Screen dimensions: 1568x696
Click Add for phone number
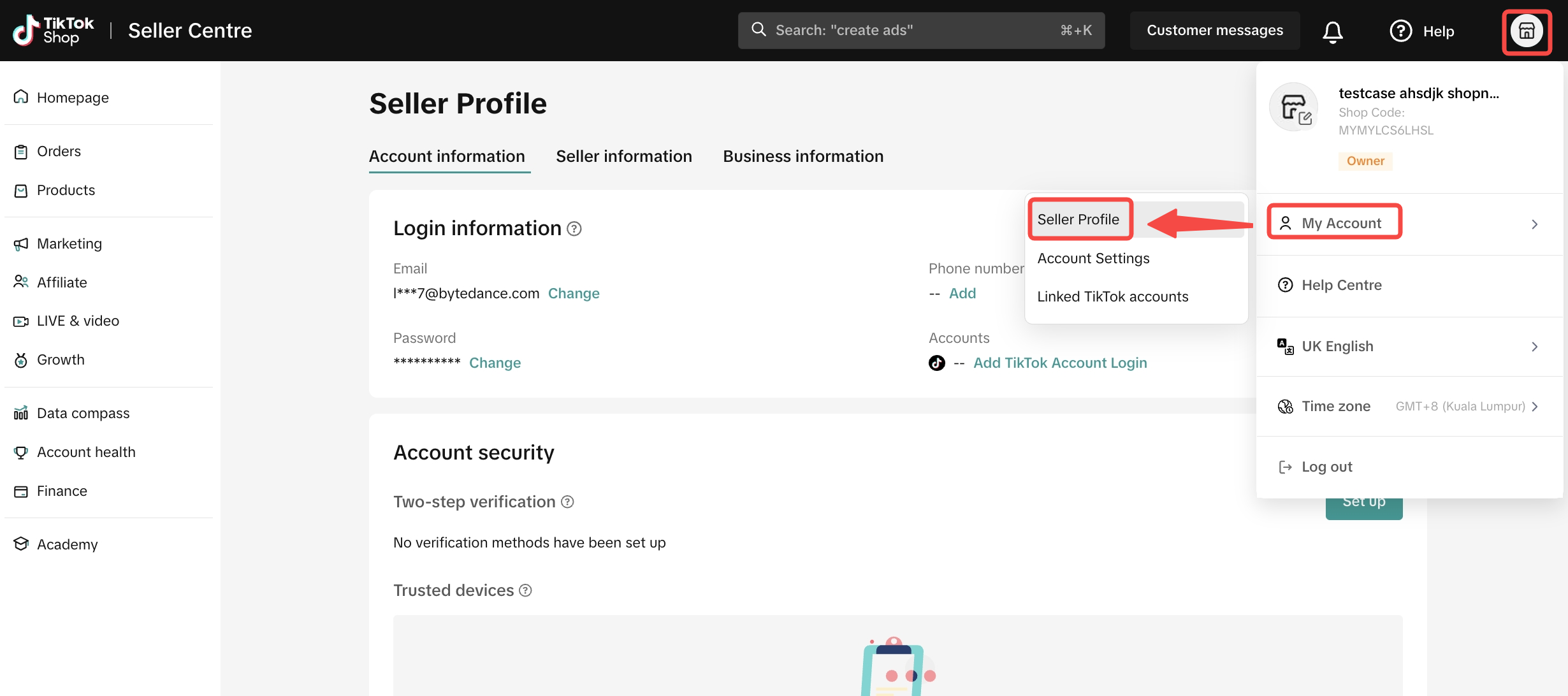(x=962, y=293)
